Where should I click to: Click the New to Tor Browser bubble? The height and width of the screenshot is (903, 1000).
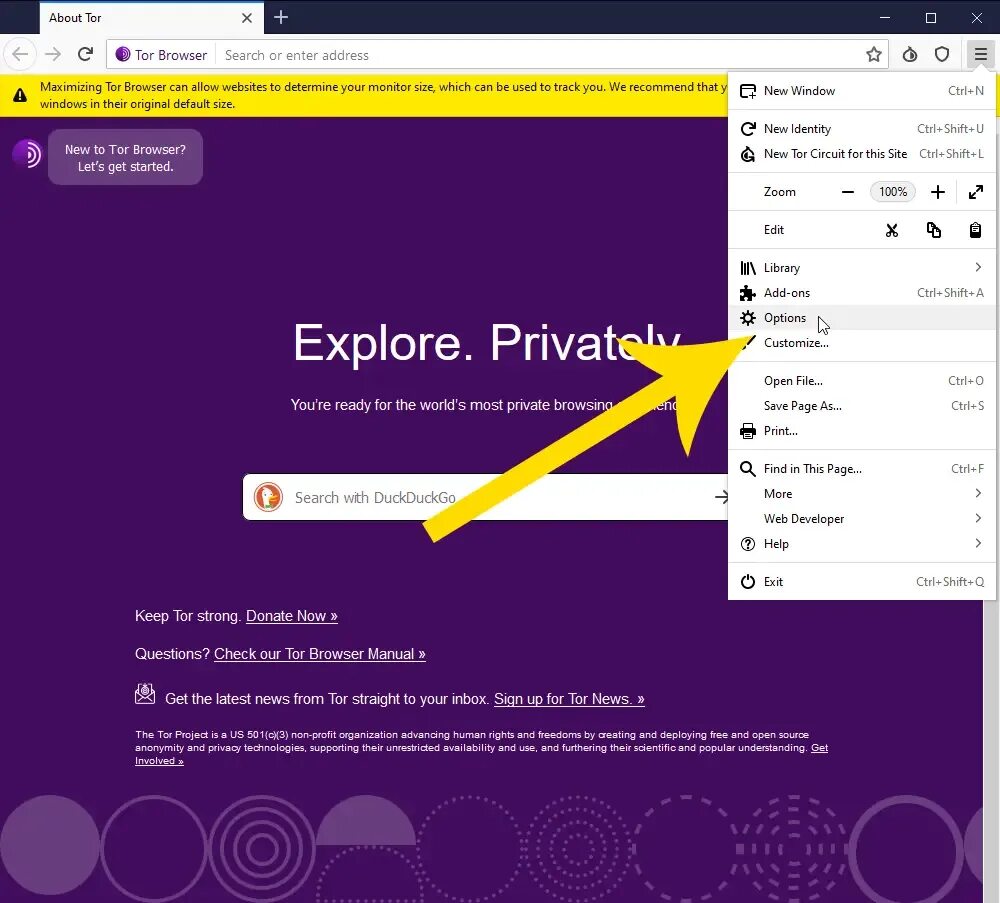(x=125, y=158)
